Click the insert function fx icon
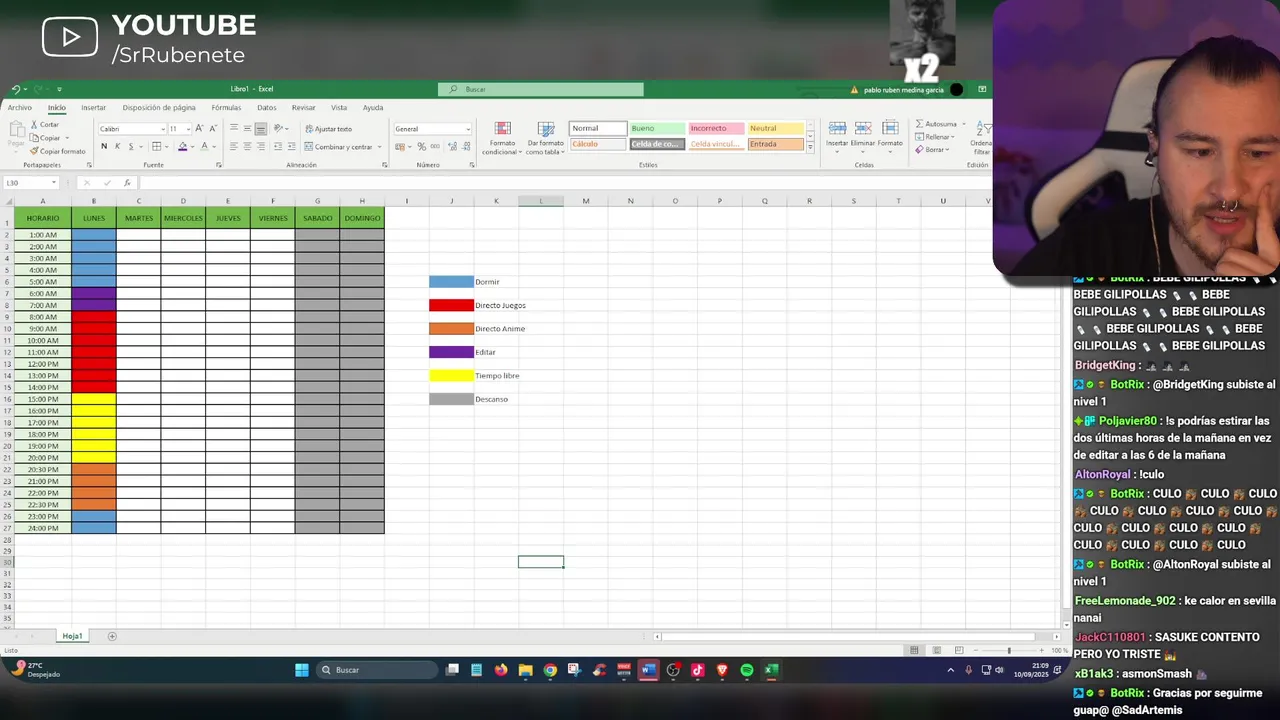The width and height of the screenshot is (1280, 720). click(x=127, y=183)
